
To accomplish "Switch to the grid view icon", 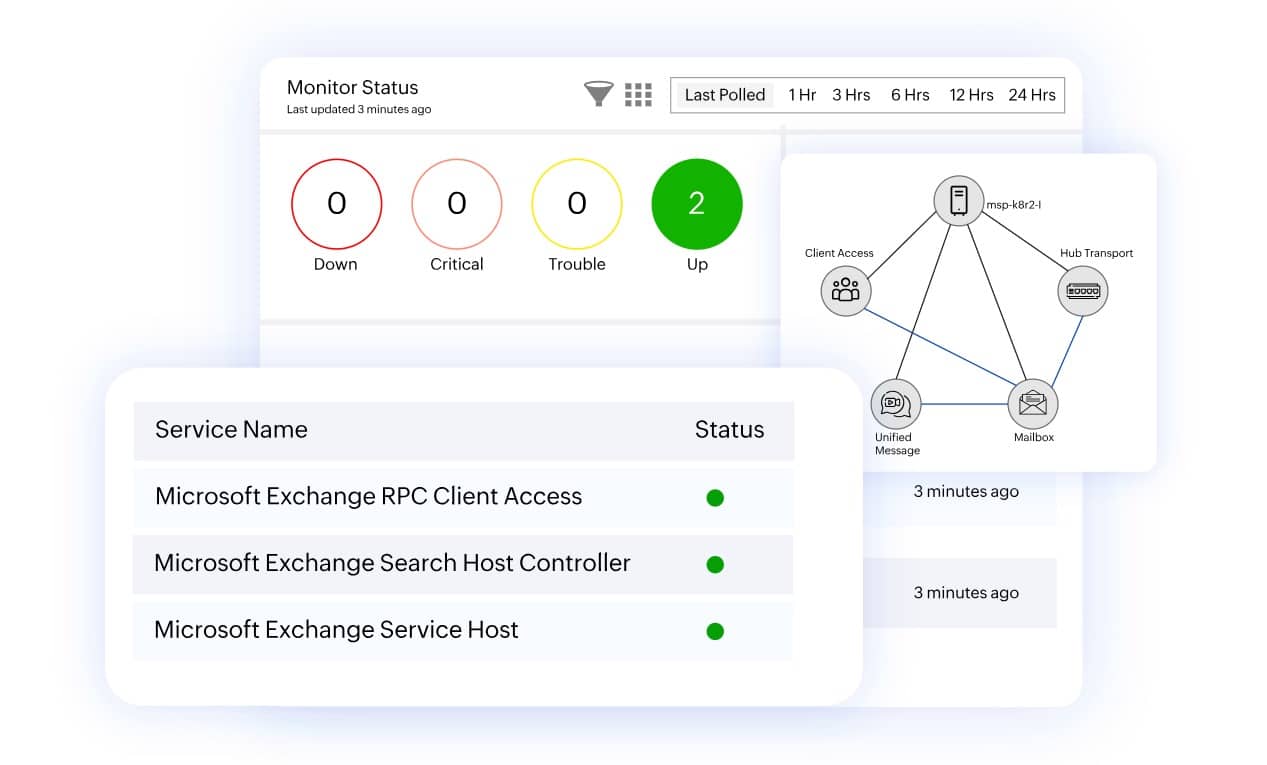I will pyautogui.click(x=638, y=95).
